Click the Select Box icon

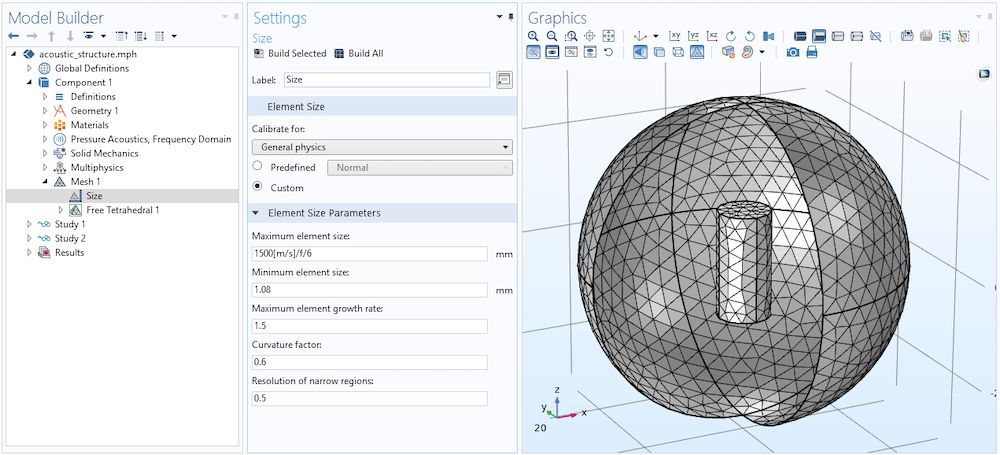[x=945, y=36]
